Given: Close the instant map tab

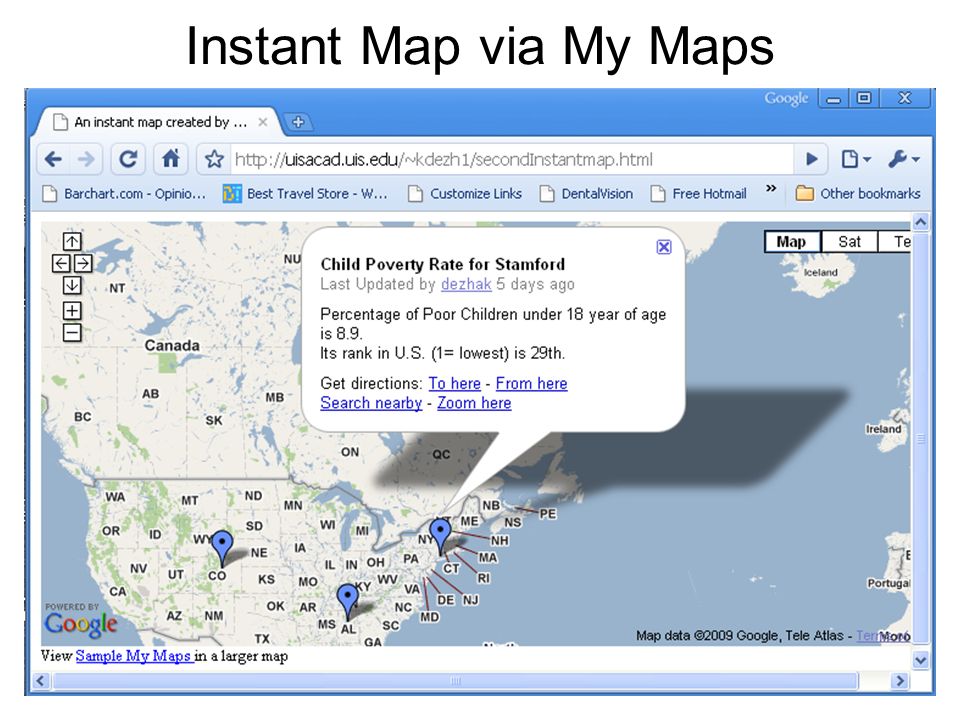Looking at the screenshot, I should (263, 122).
